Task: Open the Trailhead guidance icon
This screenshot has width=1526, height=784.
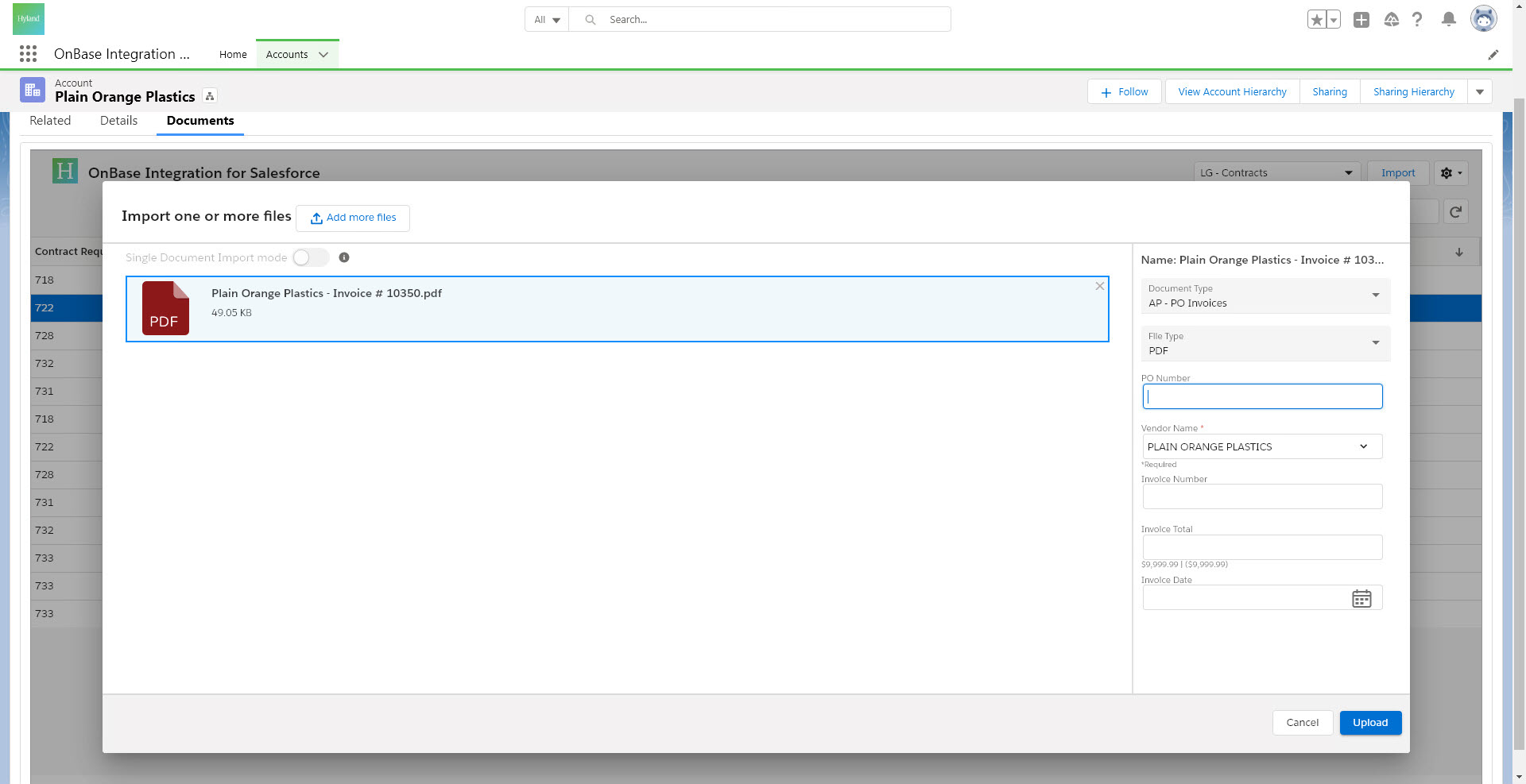Action: tap(1391, 20)
